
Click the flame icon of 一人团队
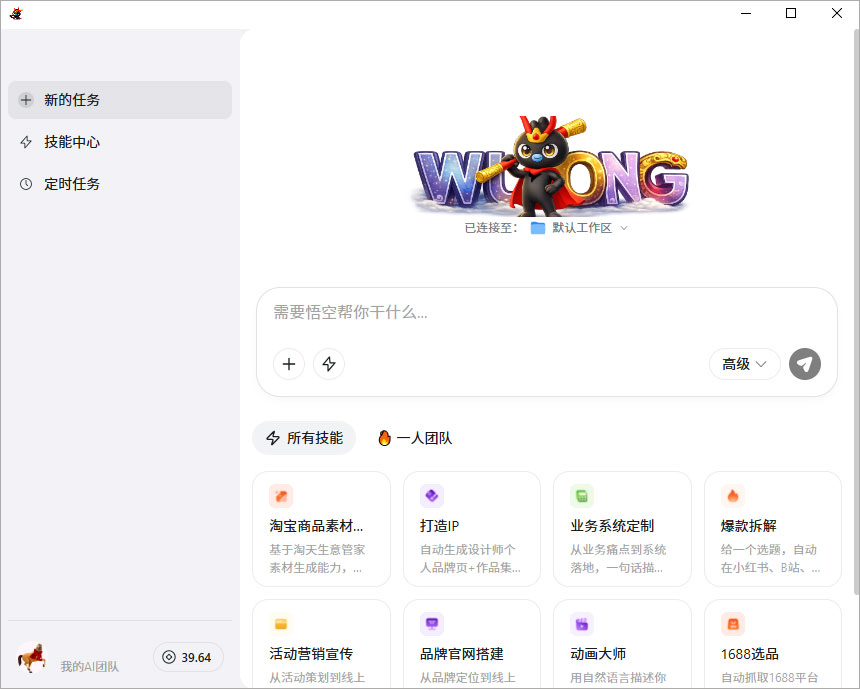click(384, 438)
